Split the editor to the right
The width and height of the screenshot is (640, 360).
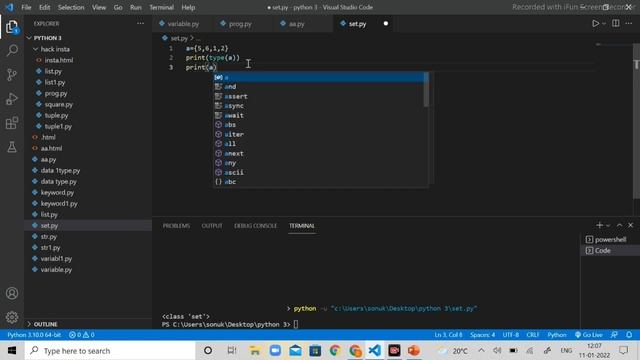click(x=616, y=24)
